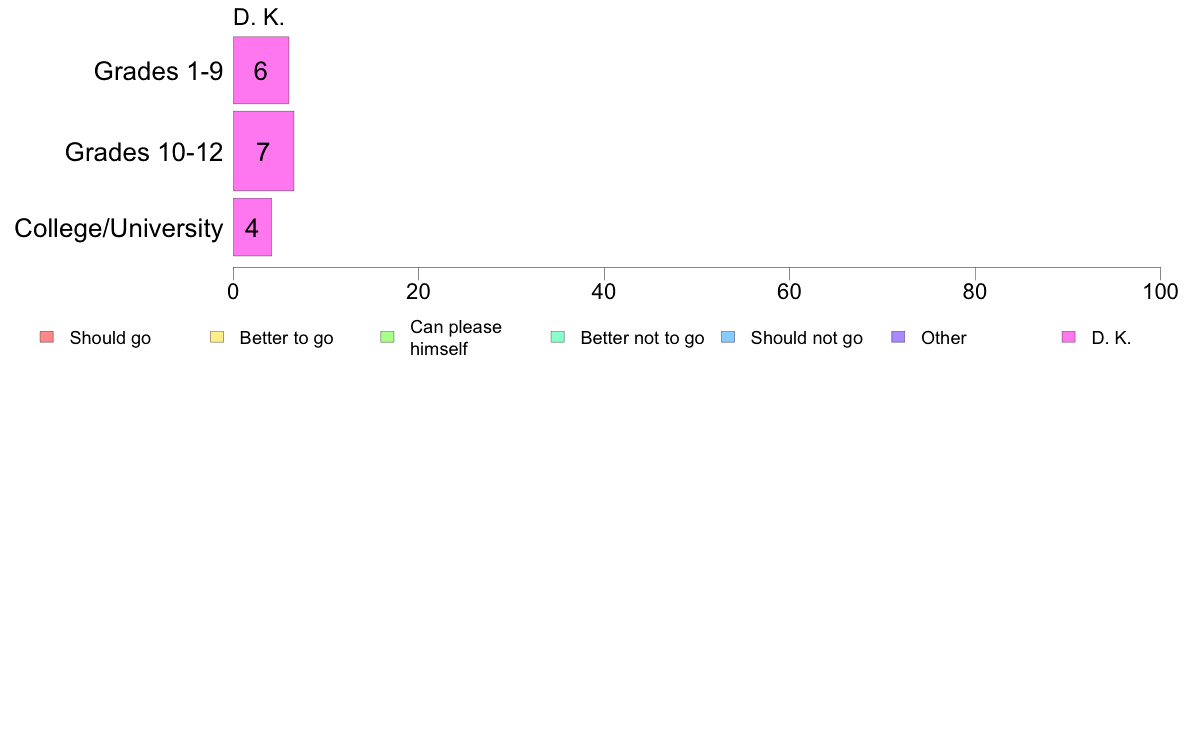This screenshot has height=736, width=1188.
Task: Click the D. K. pink legend swatch
Action: point(1068,337)
